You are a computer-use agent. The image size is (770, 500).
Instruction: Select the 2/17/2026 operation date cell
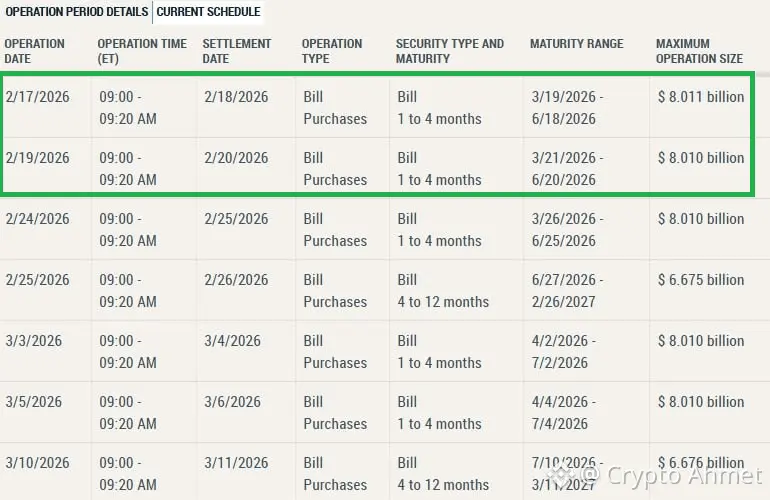tap(38, 97)
